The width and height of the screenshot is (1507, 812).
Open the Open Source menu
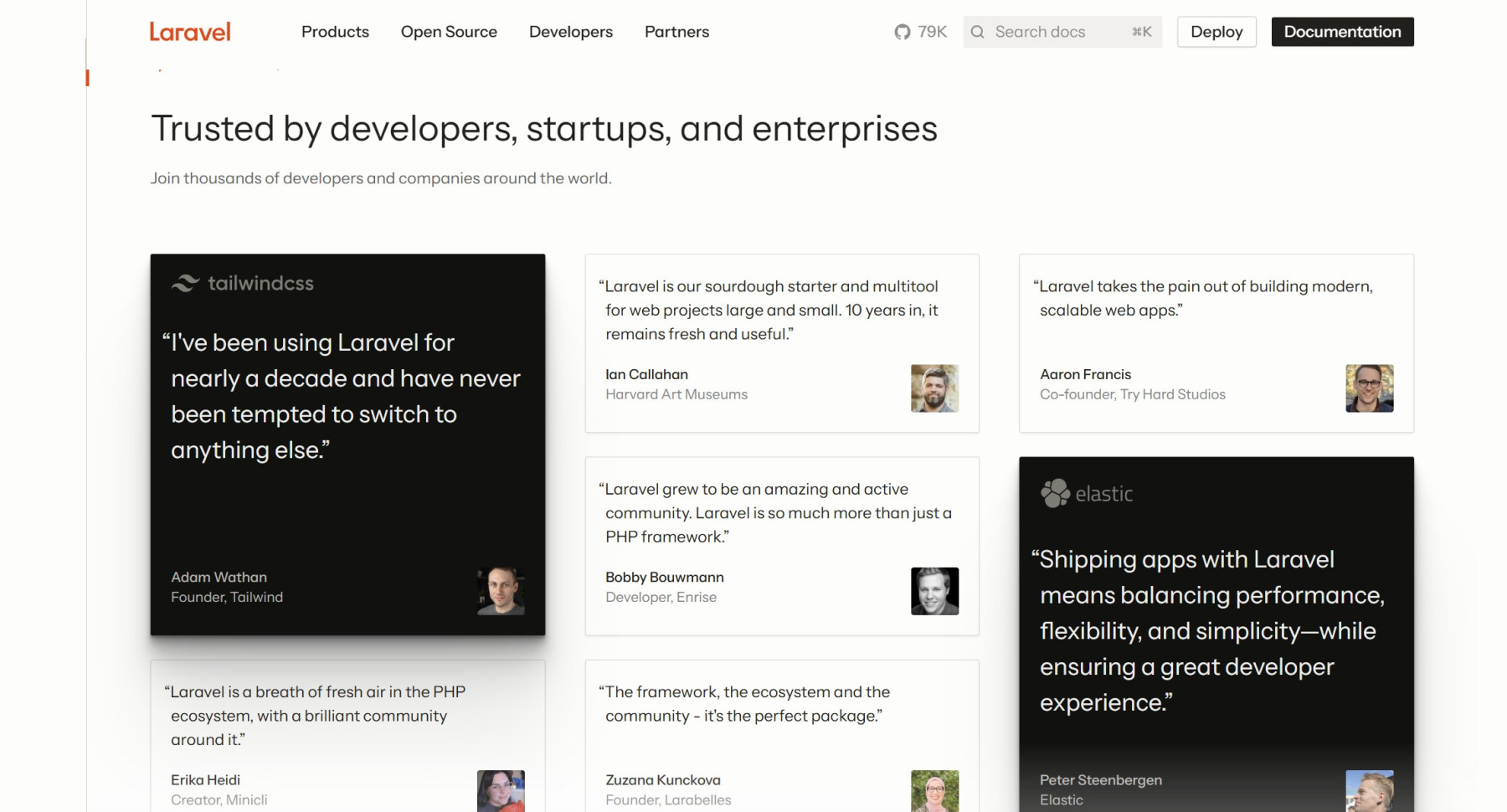tap(449, 32)
